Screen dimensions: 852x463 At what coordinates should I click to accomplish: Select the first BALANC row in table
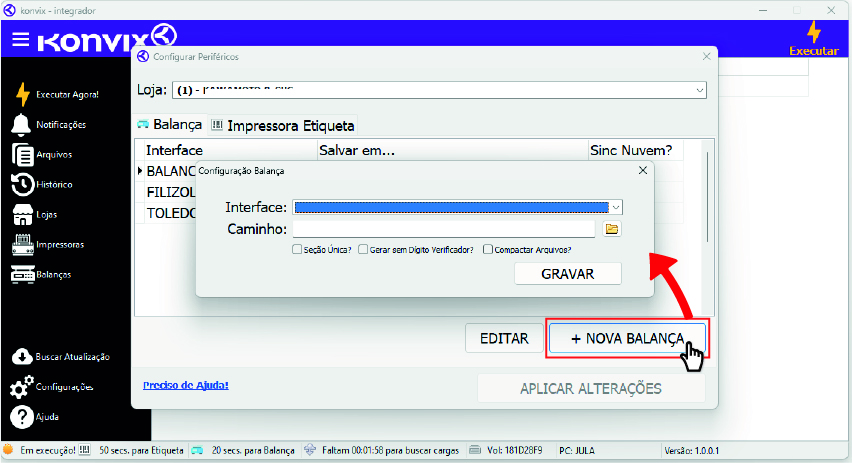tap(170, 171)
